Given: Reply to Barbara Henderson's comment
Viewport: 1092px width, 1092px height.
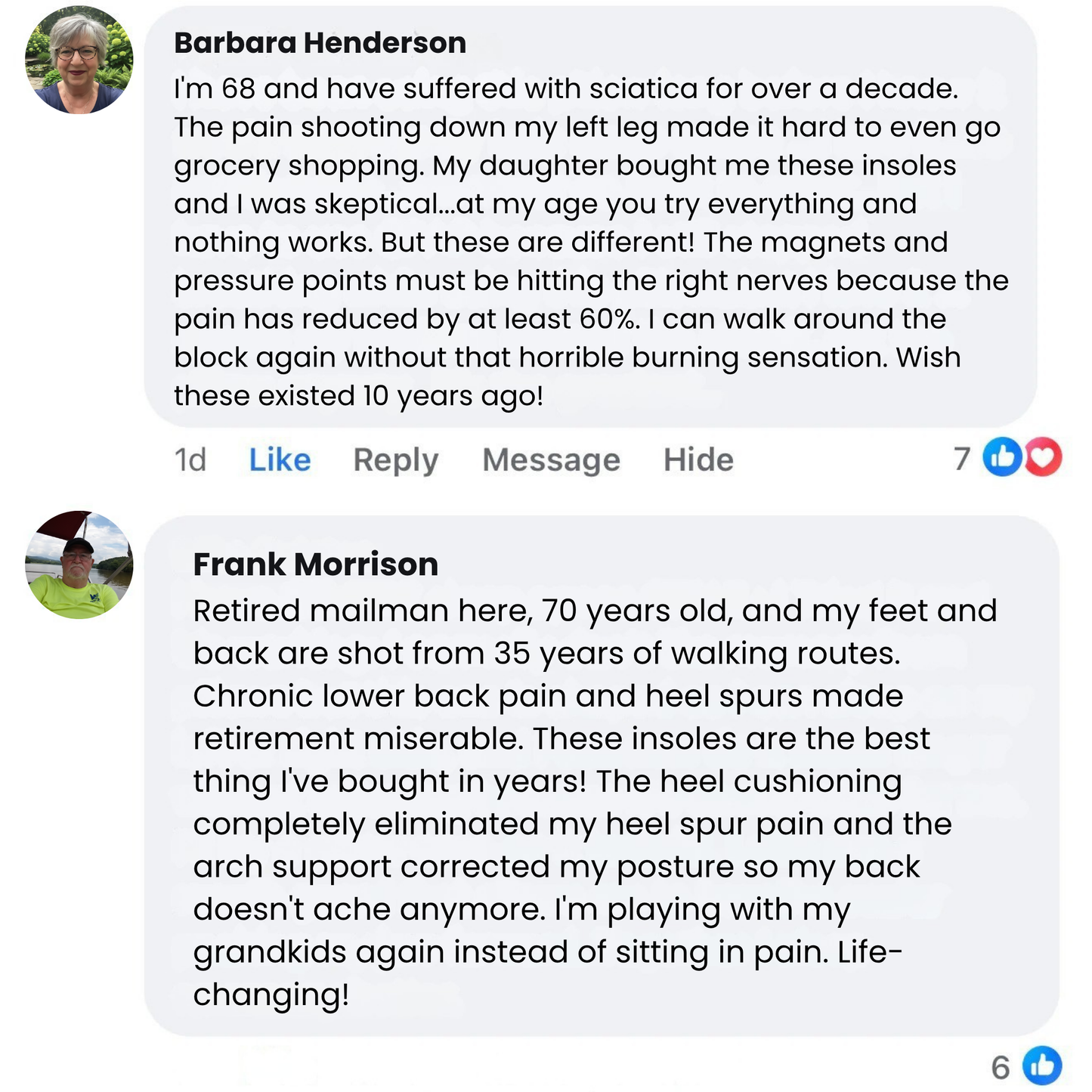Looking at the screenshot, I should click(x=395, y=459).
